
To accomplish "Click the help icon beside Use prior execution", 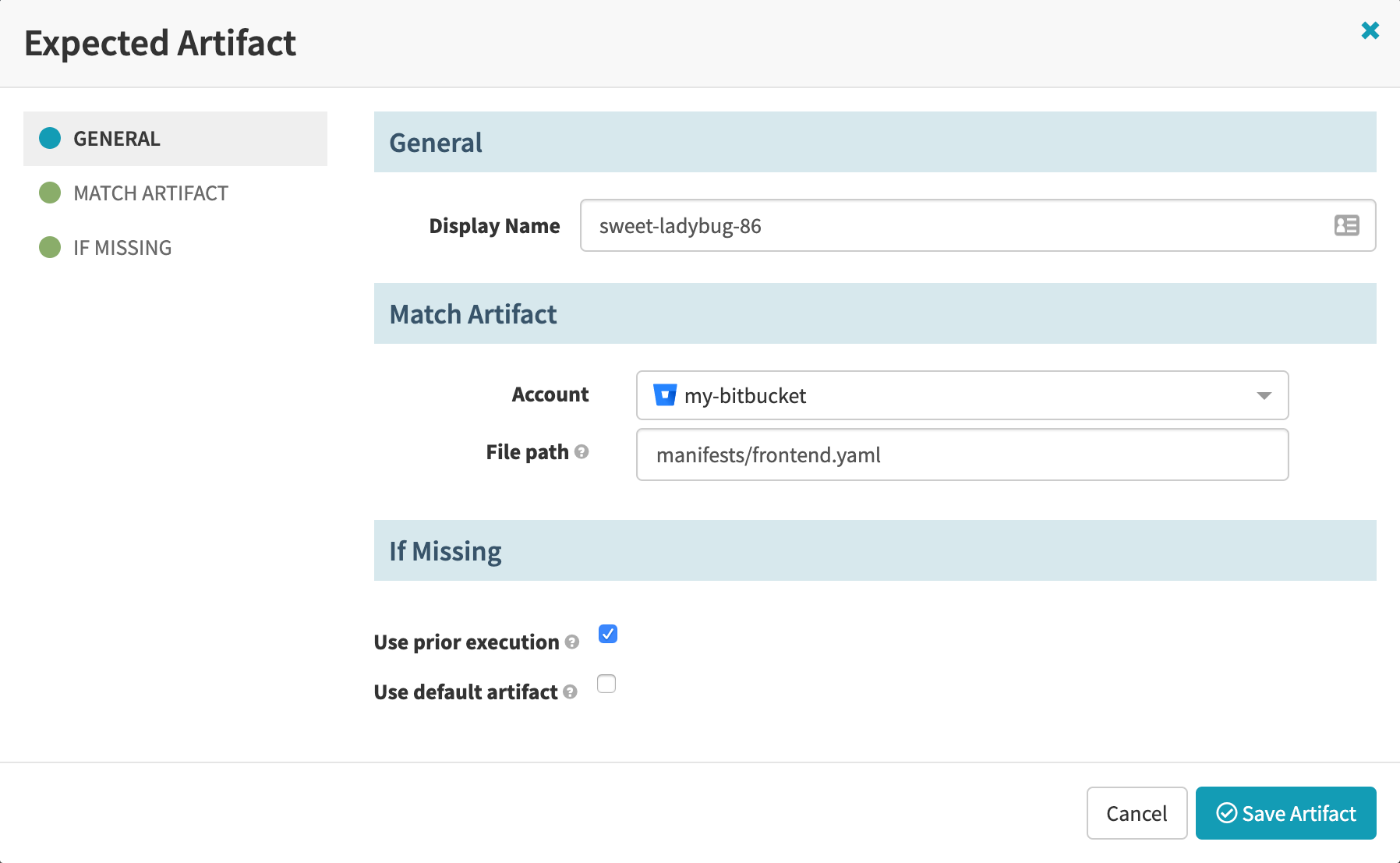I will [571, 643].
